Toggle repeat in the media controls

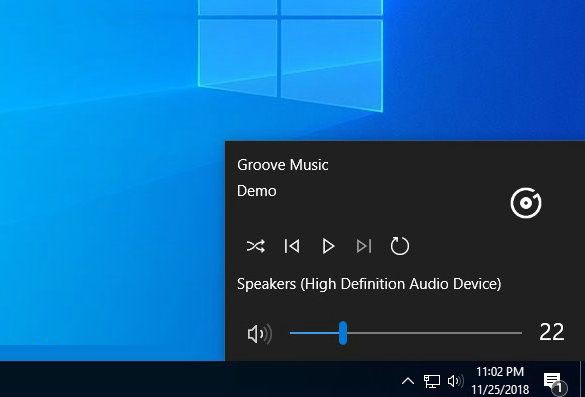400,246
